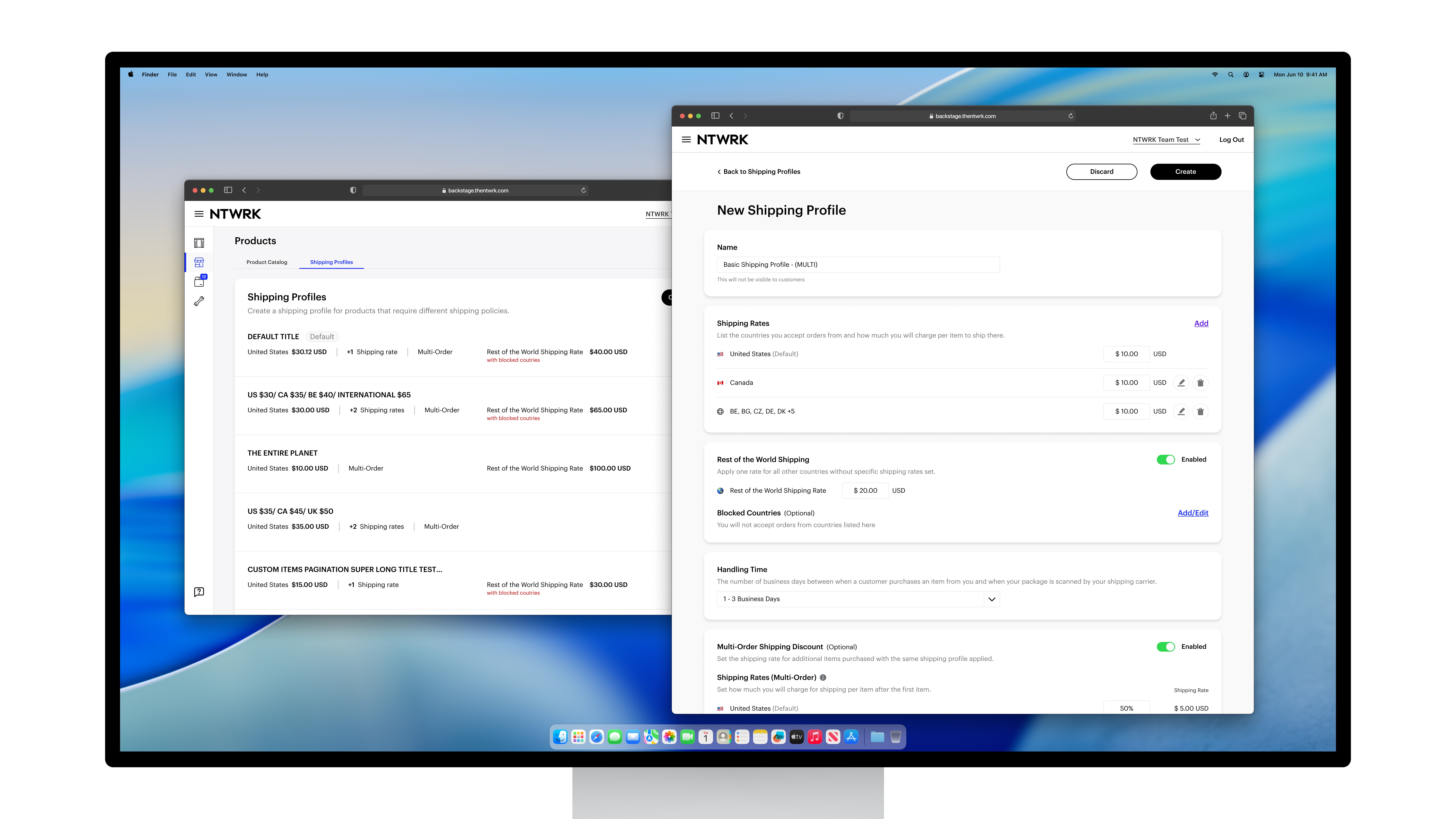Switch to the Product Catalog tab
The height and width of the screenshot is (819, 1456).
(267, 262)
